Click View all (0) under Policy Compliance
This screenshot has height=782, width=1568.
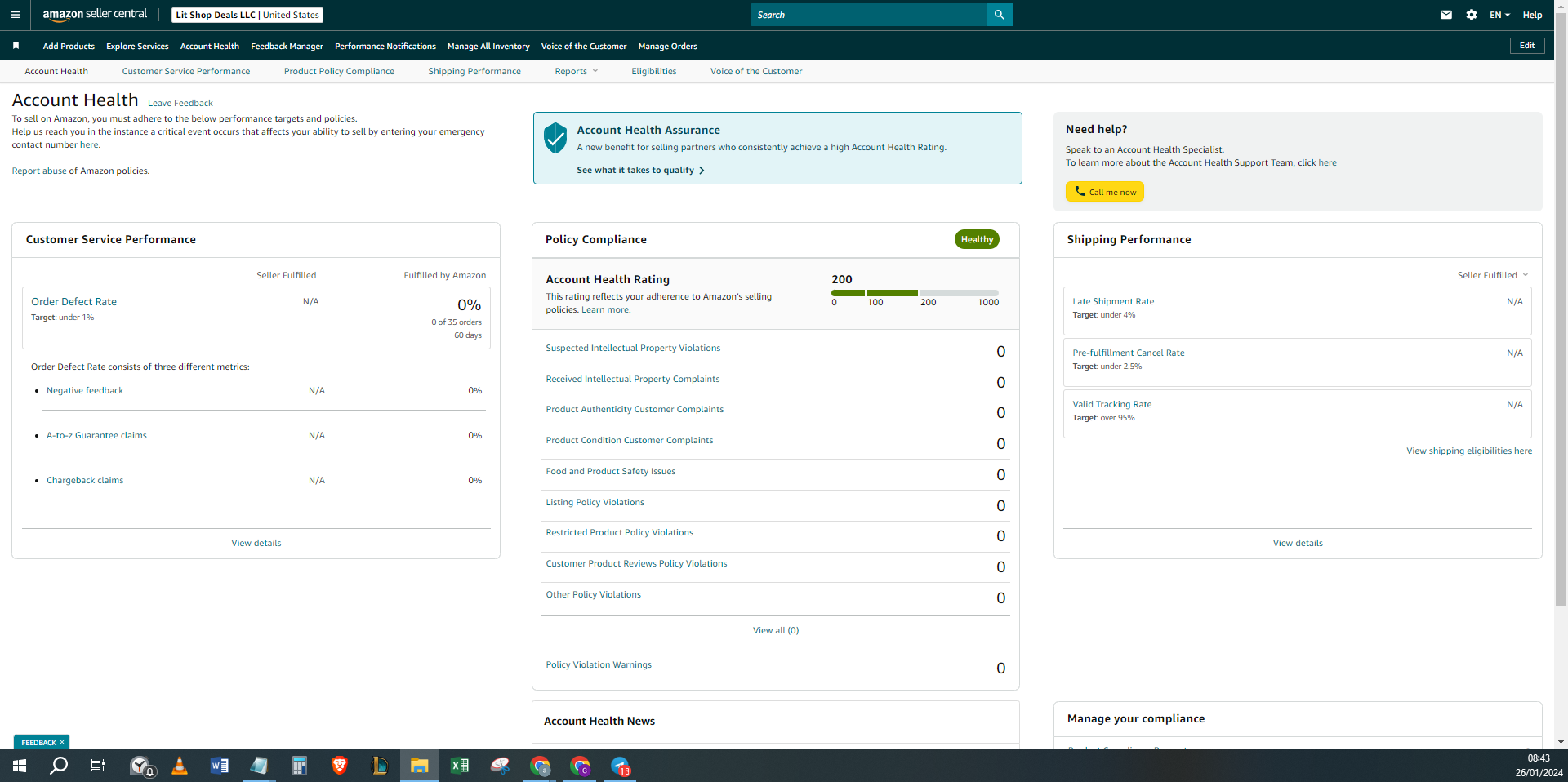click(x=776, y=630)
